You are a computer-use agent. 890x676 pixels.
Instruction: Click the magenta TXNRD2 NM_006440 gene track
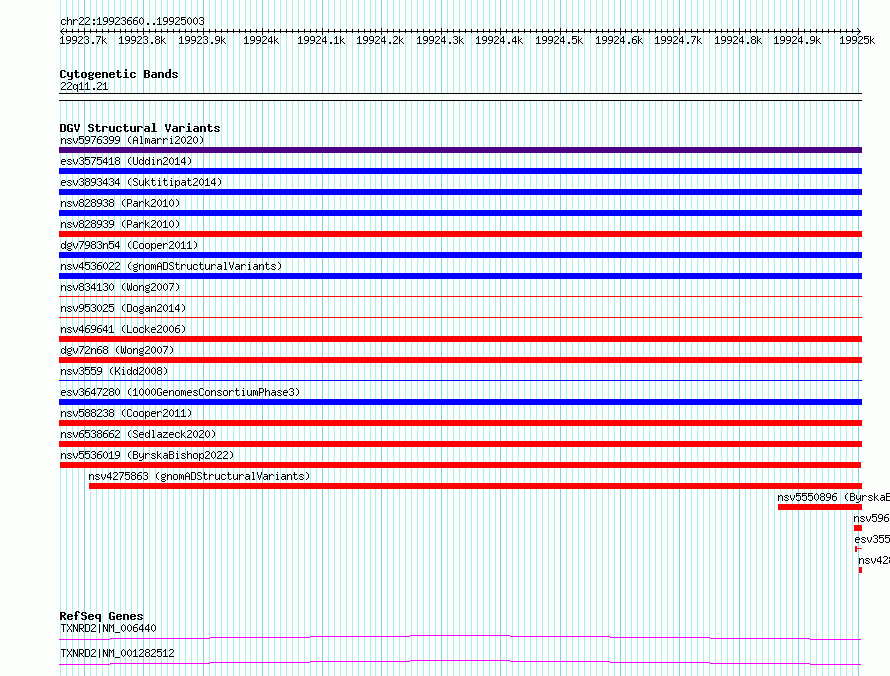click(x=460, y=637)
